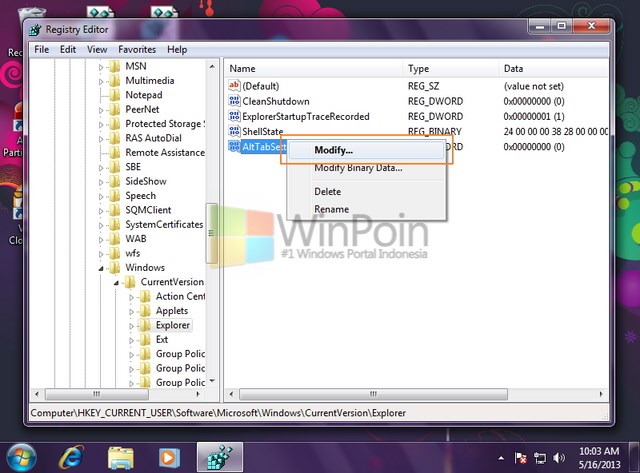640x473 pixels.
Task: Choose Rename in the context menu
Action: point(366,209)
